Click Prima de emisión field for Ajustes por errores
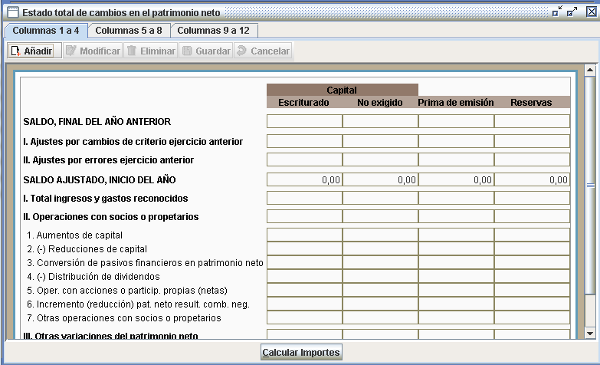Image resolution: width=600 pixels, height=365 pixels. tap(456, 160)
